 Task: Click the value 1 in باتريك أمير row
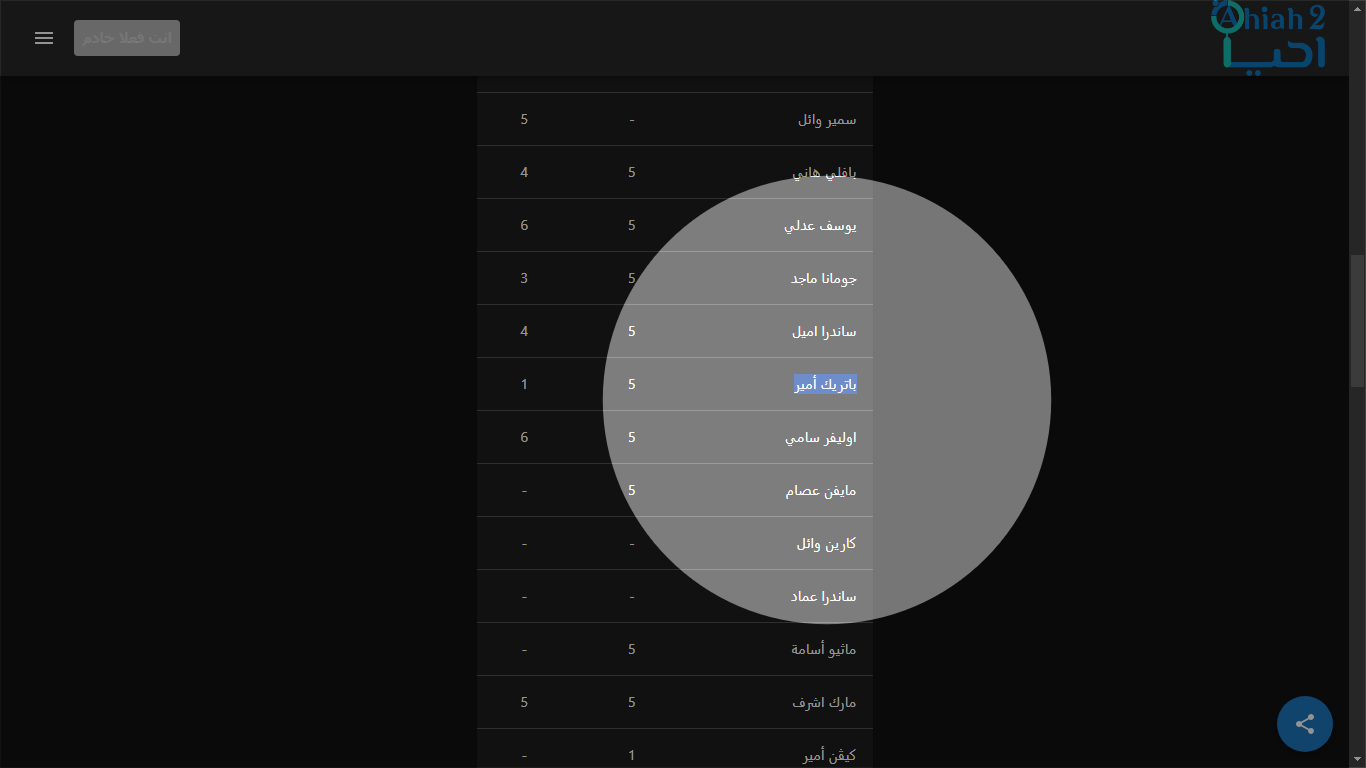click(524, 385)
